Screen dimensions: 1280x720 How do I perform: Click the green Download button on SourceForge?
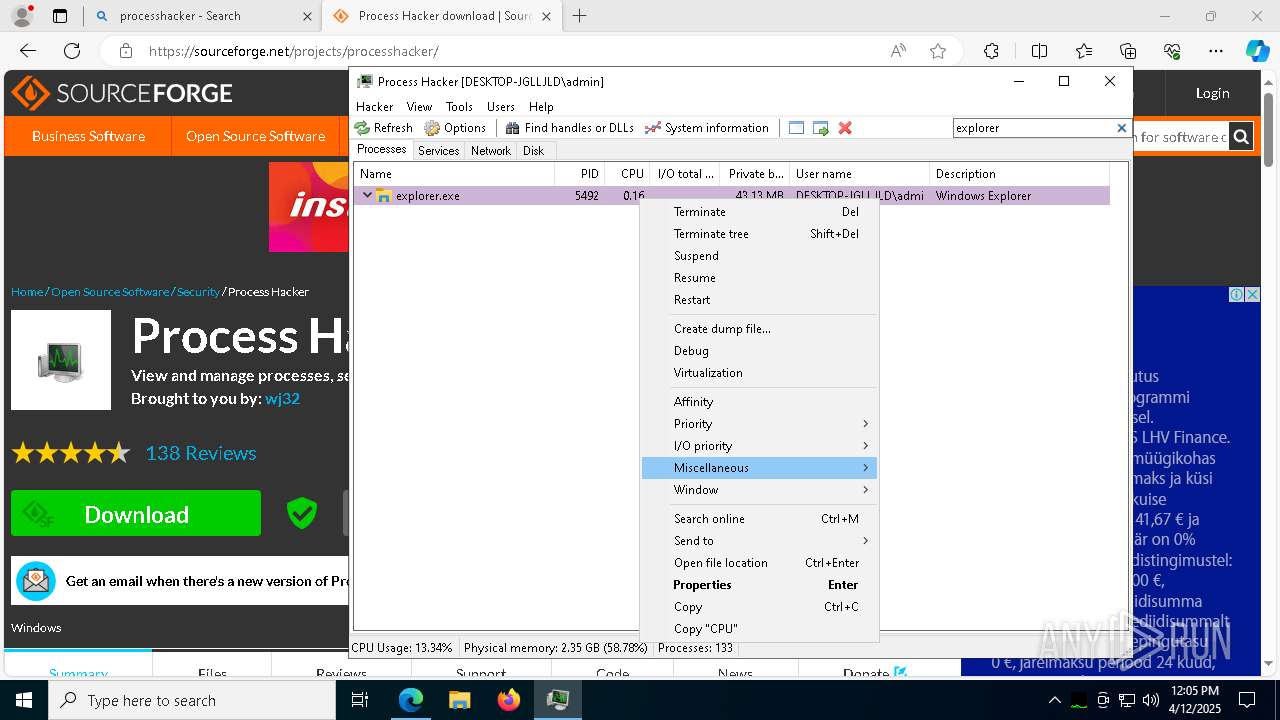(x=136, y=514)
